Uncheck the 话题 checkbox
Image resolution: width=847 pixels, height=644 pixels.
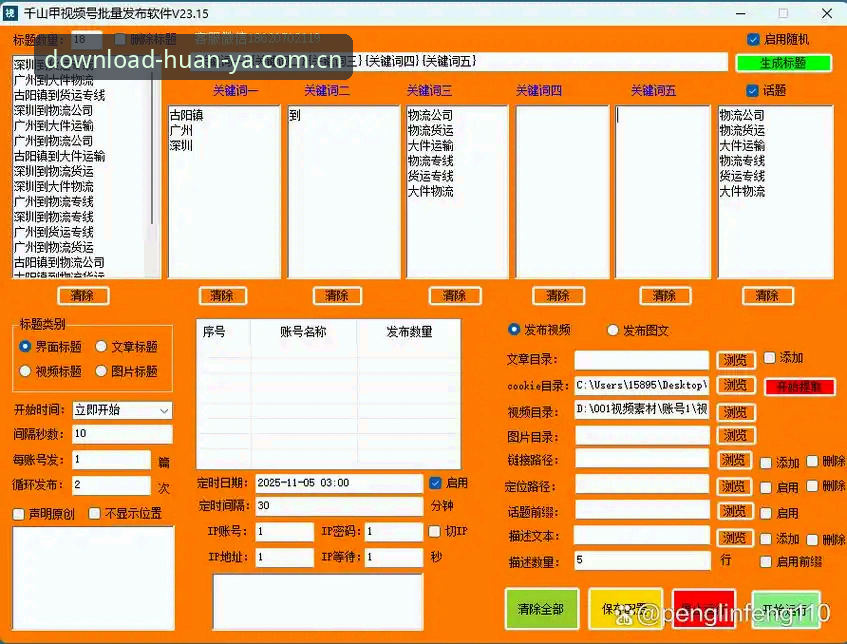pos(752,90)
